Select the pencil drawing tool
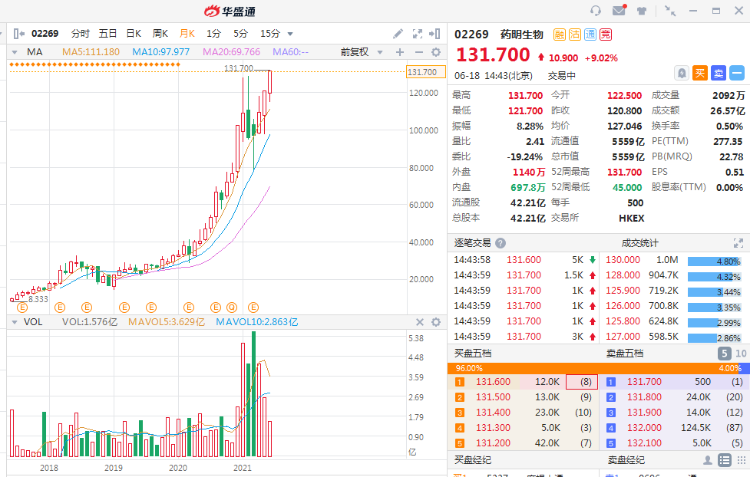Viewport: 750px width, 477px height. pos(397,33)
